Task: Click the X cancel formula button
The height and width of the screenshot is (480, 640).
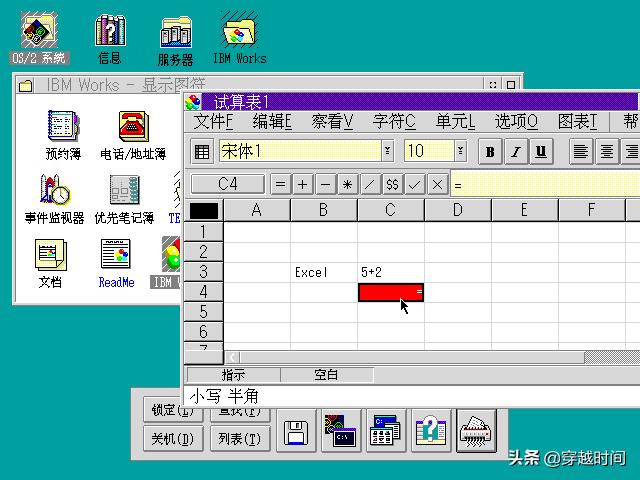Action: coord(436,184)
